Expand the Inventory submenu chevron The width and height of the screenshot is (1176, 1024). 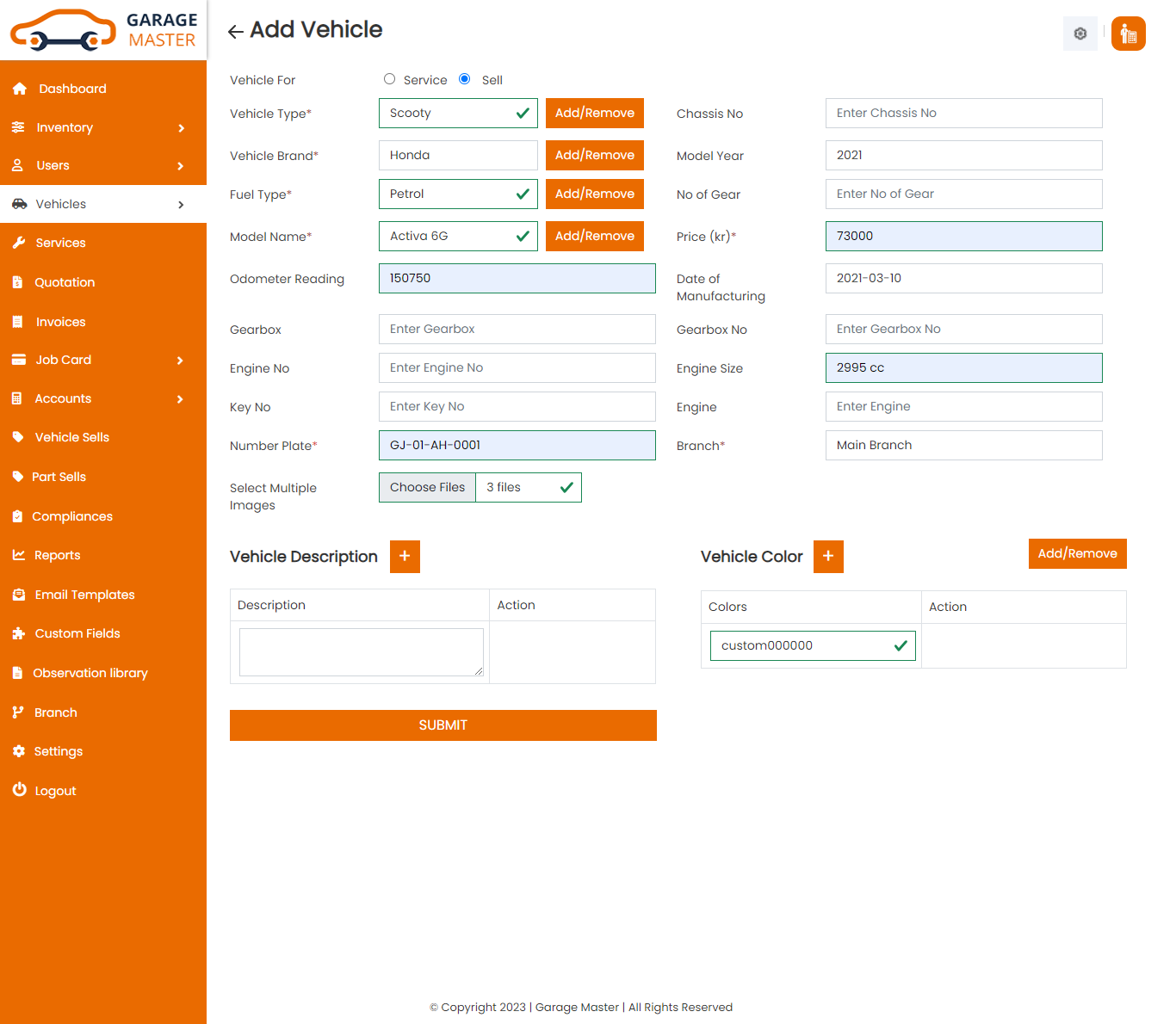(x=181, y=128)
